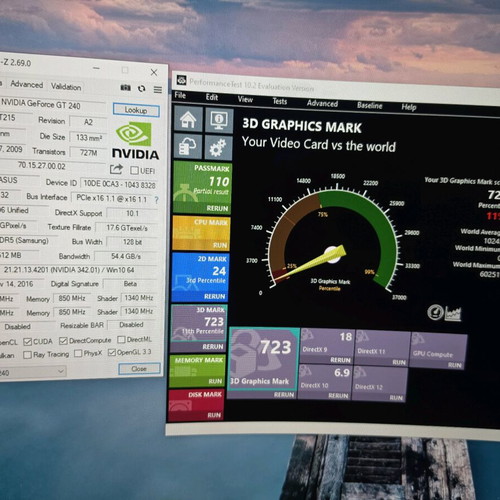Expand the GPU selection dropdown at bottom
500x500 pixels.
click(x=61, y=371)
